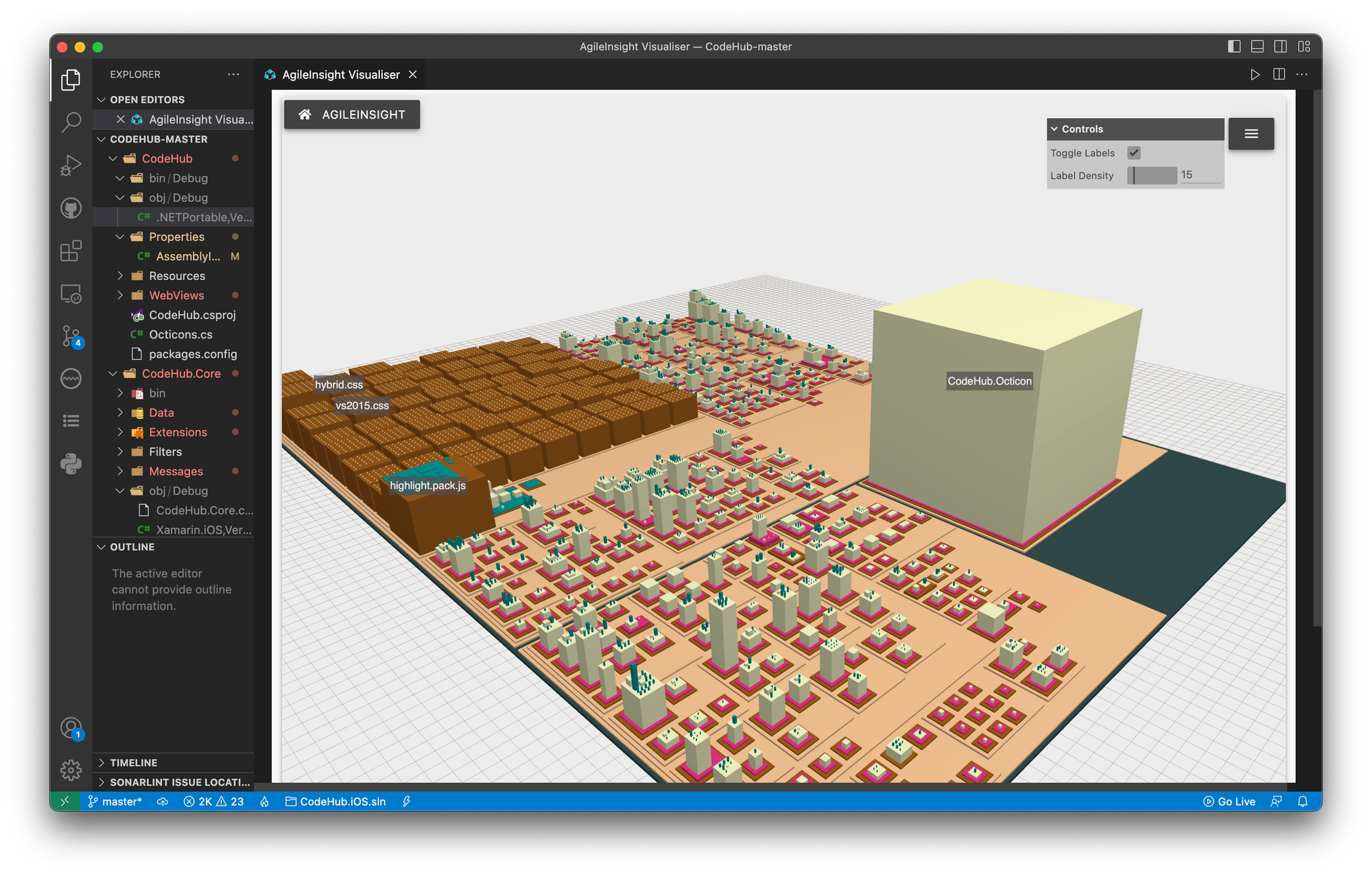
Task: Expand the TIMELINE section
Action: pos(134,762)
